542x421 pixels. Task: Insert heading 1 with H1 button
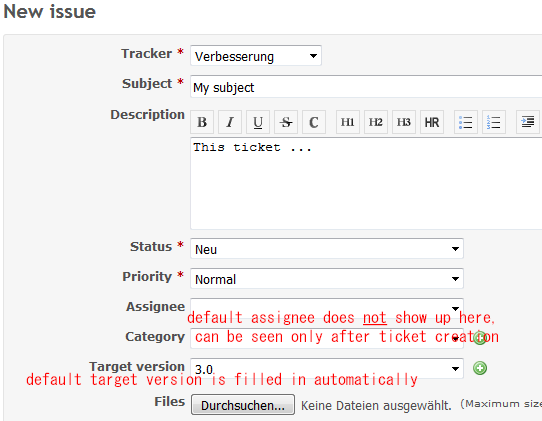pos(348,122)
